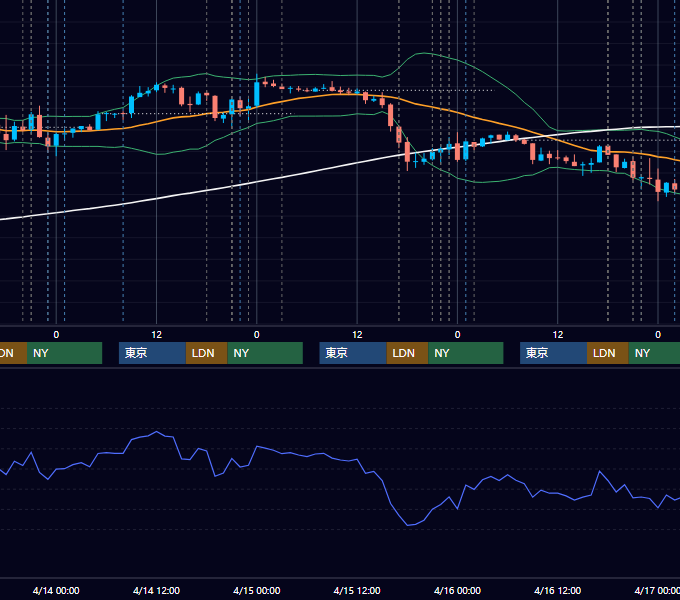Pick the LDN session block on 4/16
Image resolution: width=680 pixels, height=600 pixels.
coord(608,353)
